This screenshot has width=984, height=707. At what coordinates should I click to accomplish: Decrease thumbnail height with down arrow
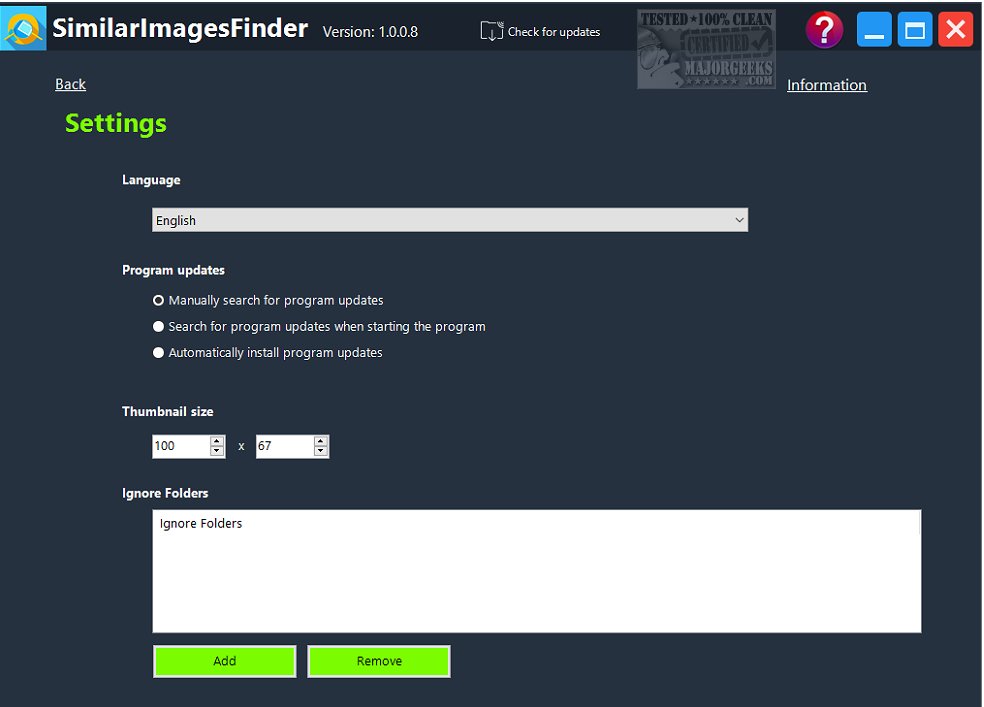(x=321, y=451)
